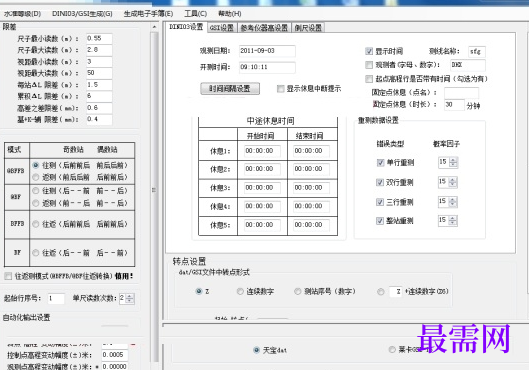Click the 固定点休息 (点名) field
Image resolution: width=529 pixels, height=370 pixels.
point(461,92)
